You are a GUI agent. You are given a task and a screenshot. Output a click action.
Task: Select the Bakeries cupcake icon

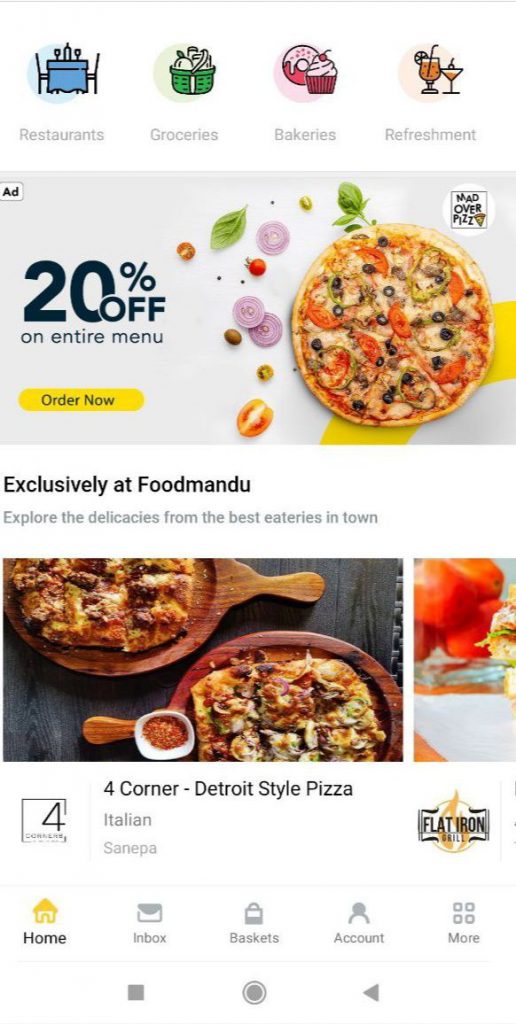pyautogui.click(x=306, y=72)
